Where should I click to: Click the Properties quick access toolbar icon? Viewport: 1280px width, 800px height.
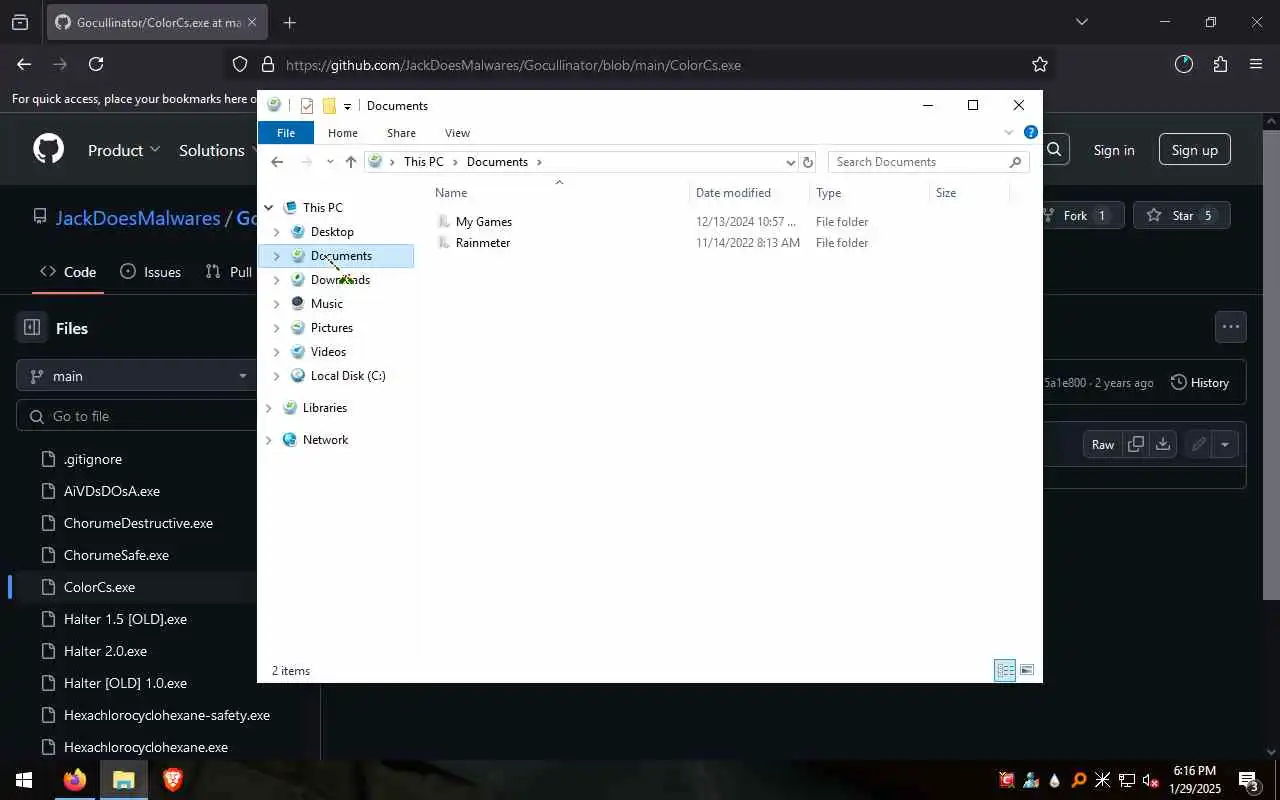(x=307, y=106)
